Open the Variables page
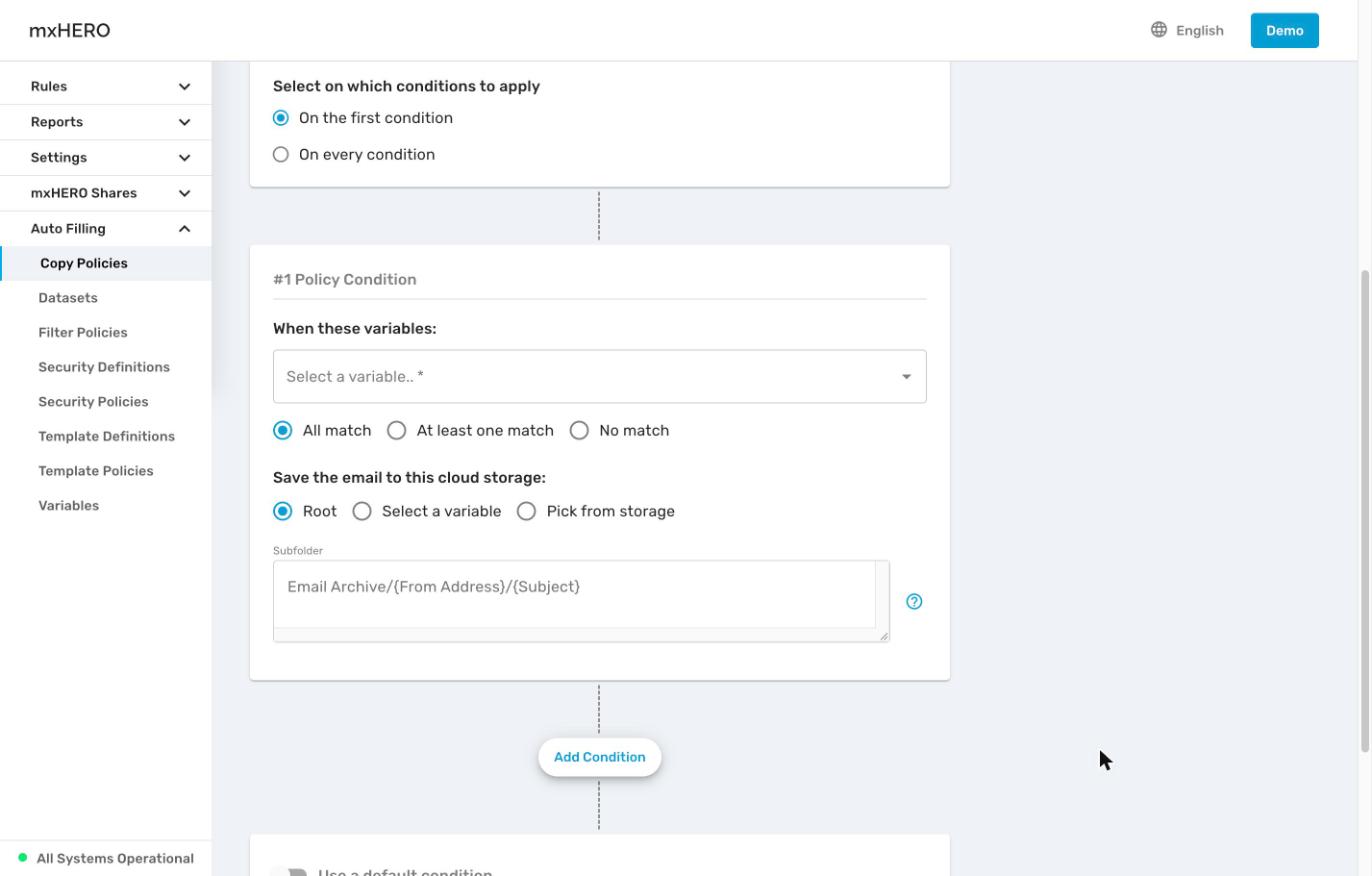 tap(69, 506)
